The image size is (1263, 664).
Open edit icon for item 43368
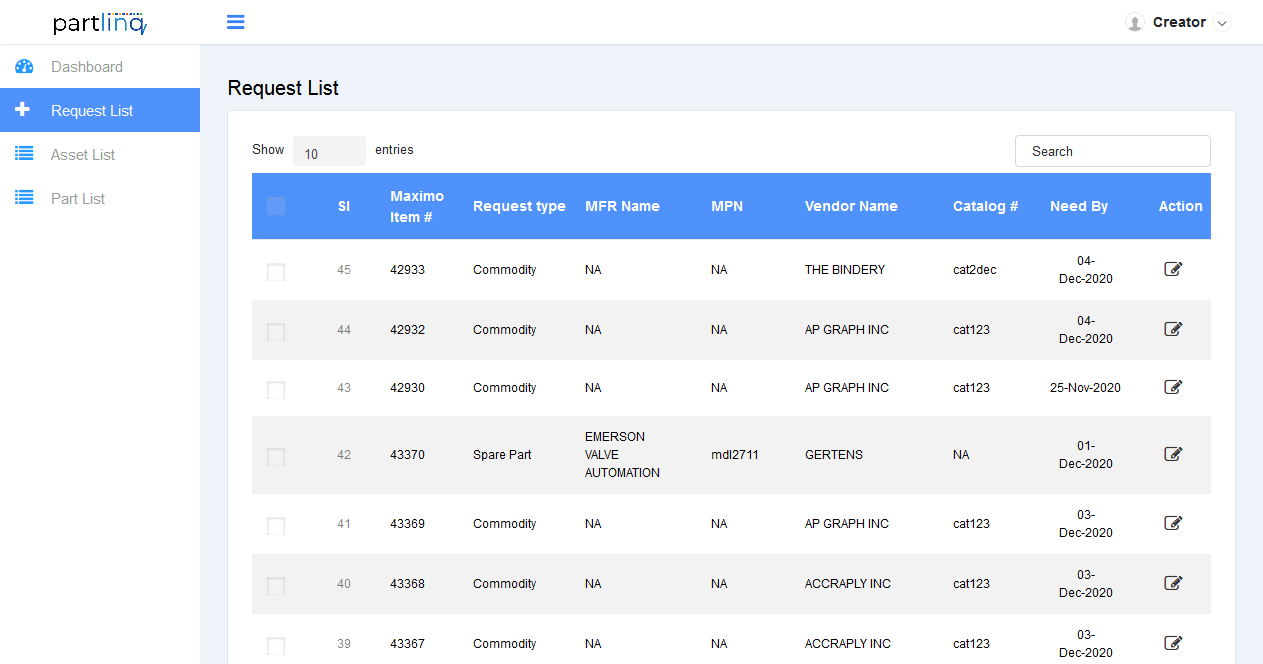(x=1173, y=583)
